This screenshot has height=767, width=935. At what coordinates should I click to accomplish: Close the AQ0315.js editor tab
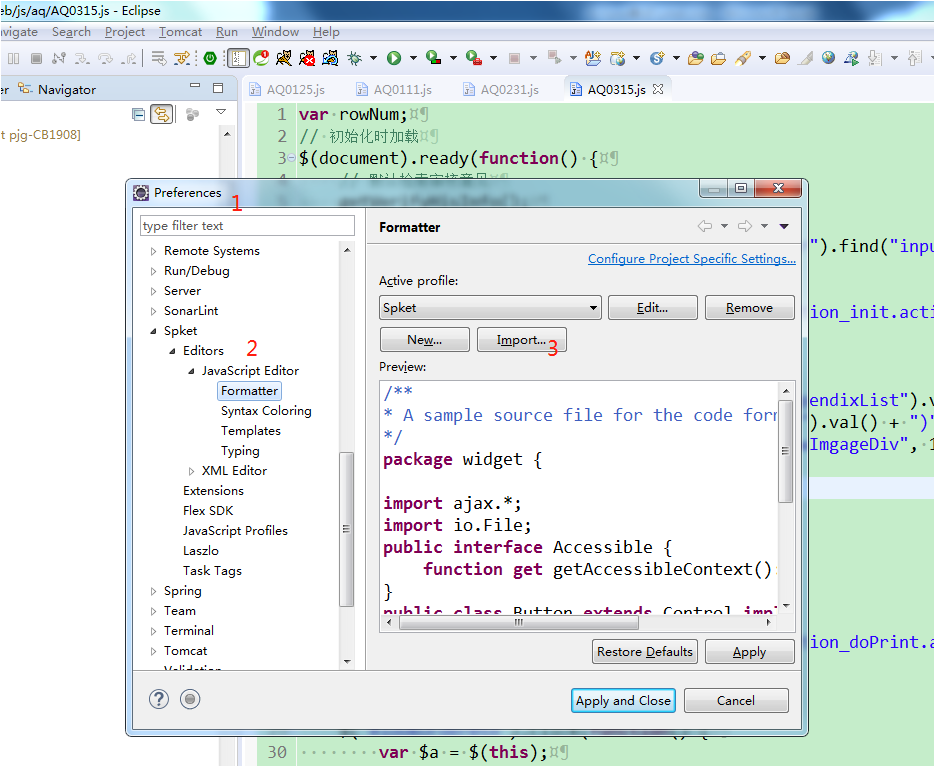(x=658, y=89)
